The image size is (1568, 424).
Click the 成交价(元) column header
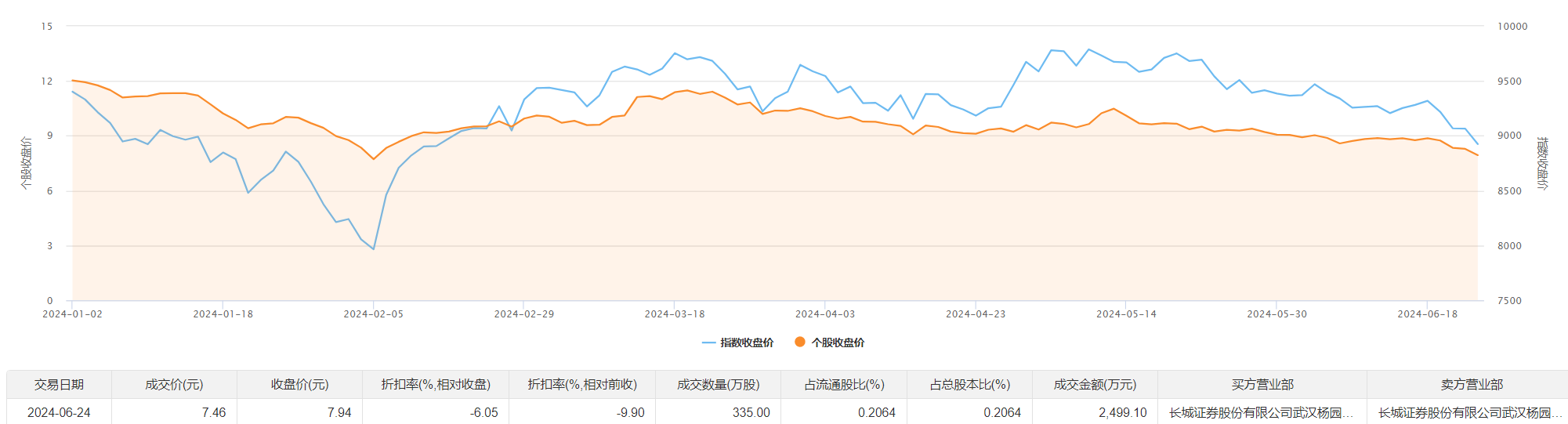174,384
